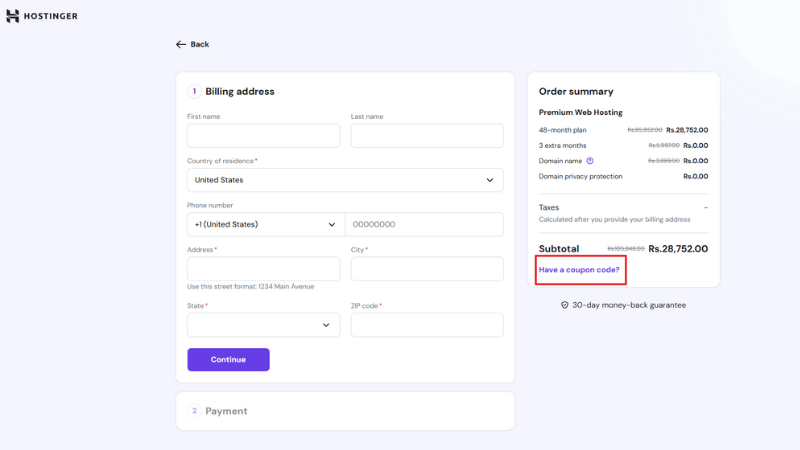
Task: Click the Billing address step heading
Action: [240, 91]
